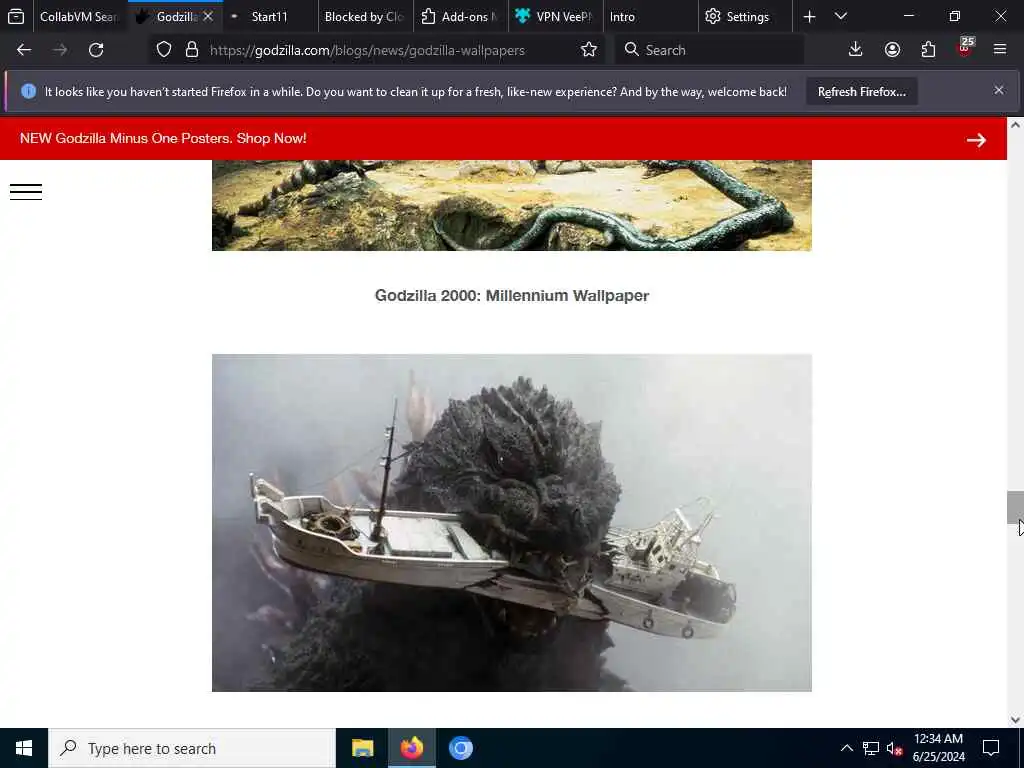Click scrollbar up arrow

1015,124
